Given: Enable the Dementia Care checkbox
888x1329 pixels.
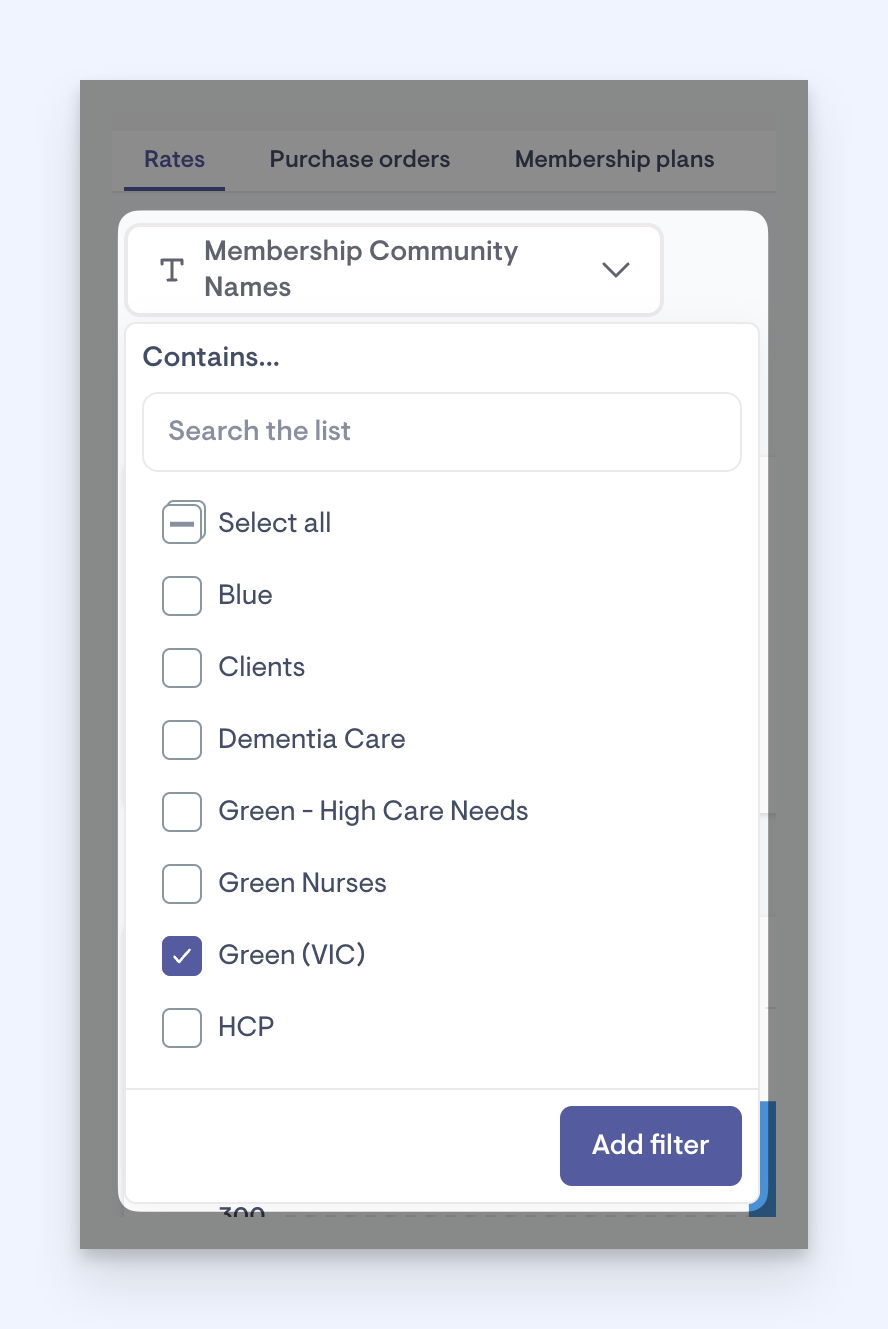Looking at the screenshot, I should point(182,739).
